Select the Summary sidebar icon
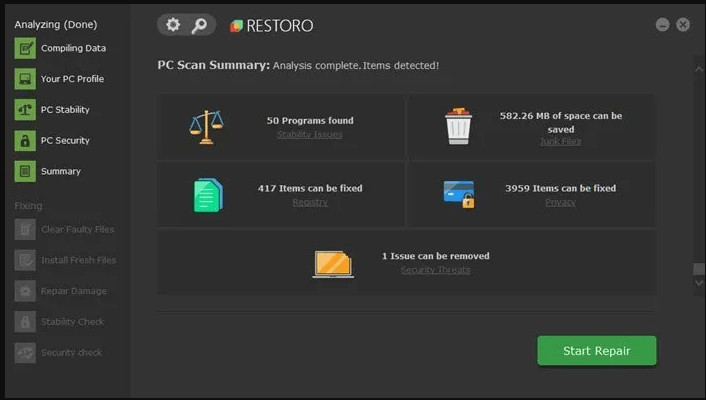Viewport: 706px width, 400px height. coord(25,171)
